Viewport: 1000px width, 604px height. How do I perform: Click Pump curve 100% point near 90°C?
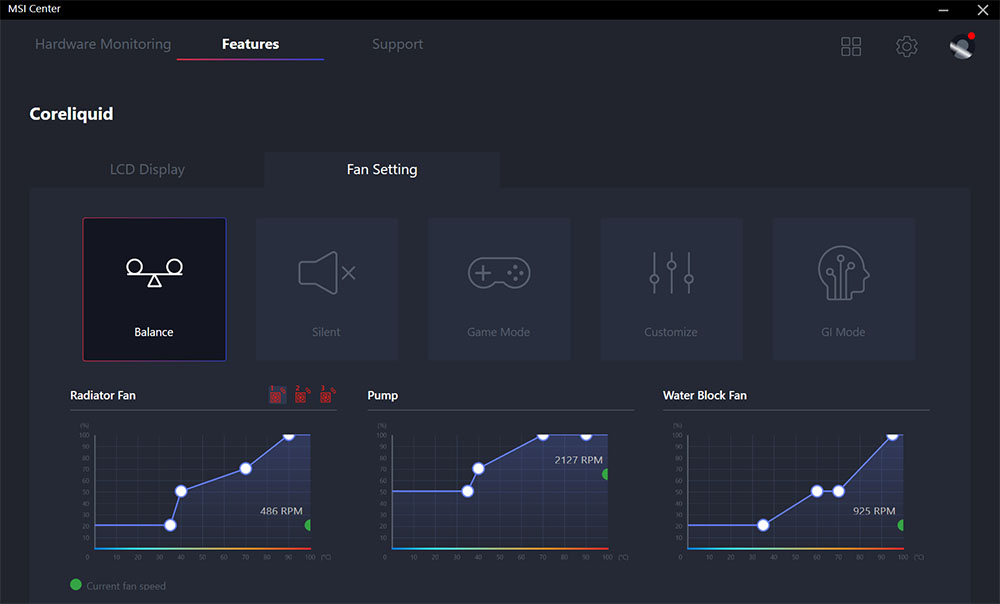click(x=586, y=435)
